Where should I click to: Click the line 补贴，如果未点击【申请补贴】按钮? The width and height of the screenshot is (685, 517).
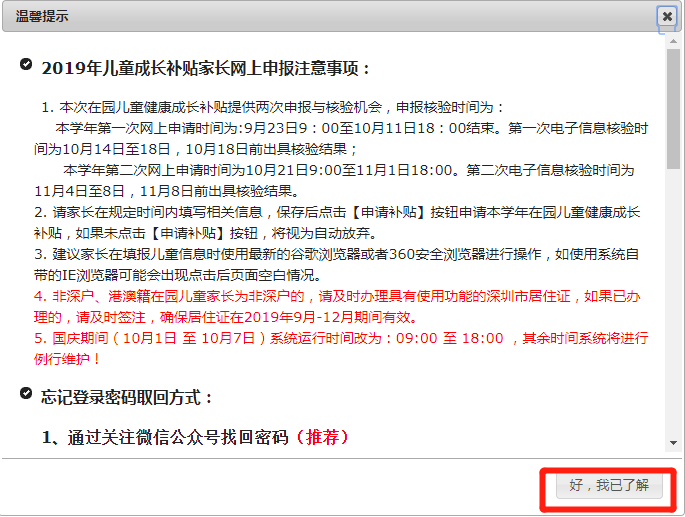pos(206,233)
